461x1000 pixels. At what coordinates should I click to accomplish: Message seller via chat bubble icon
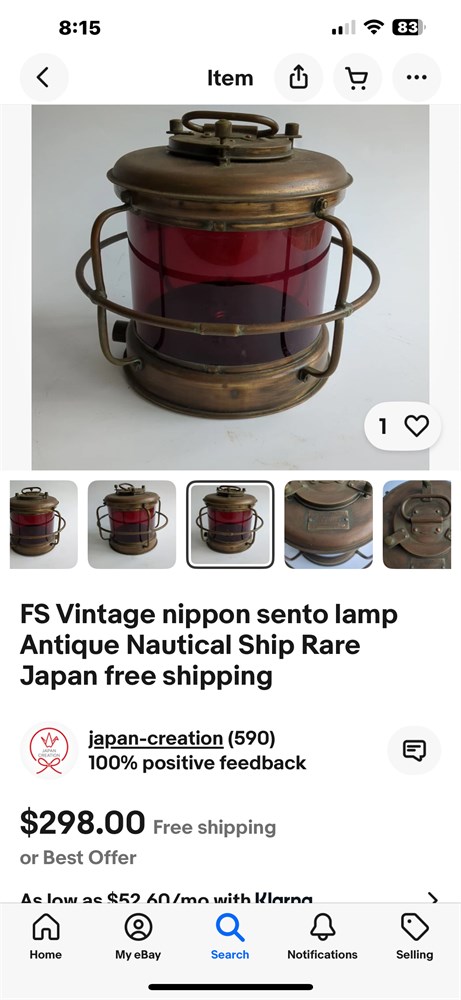pos(414,750)
